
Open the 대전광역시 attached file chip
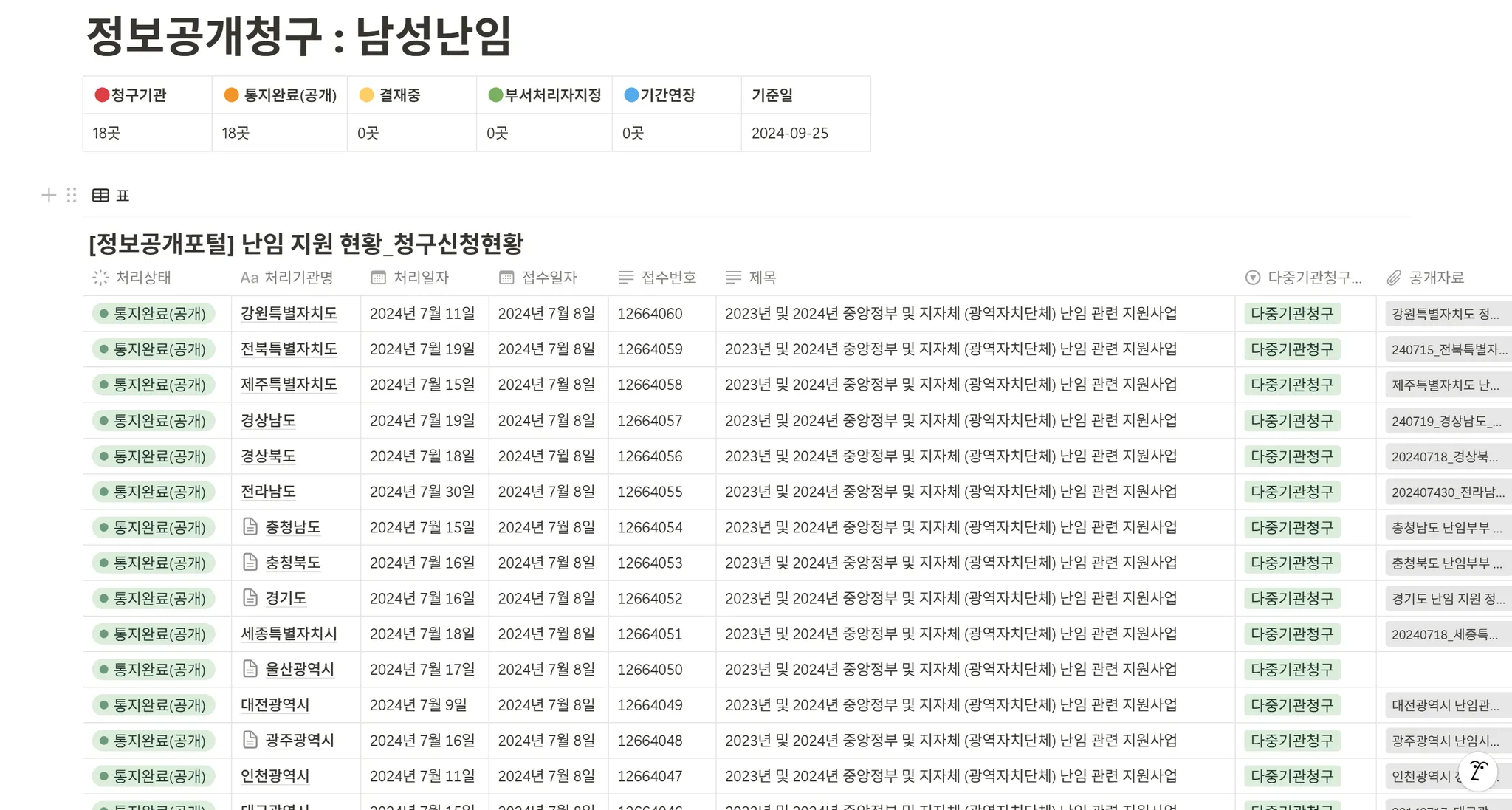pos(1445,705)
